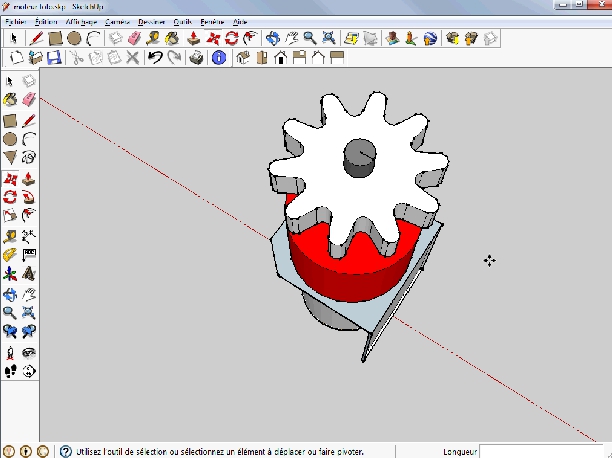Image resolution: width=612 pixels, height=458 pixels.
Task: Select the Move tool in top toolbar
Action: click(x=213, y=38)
